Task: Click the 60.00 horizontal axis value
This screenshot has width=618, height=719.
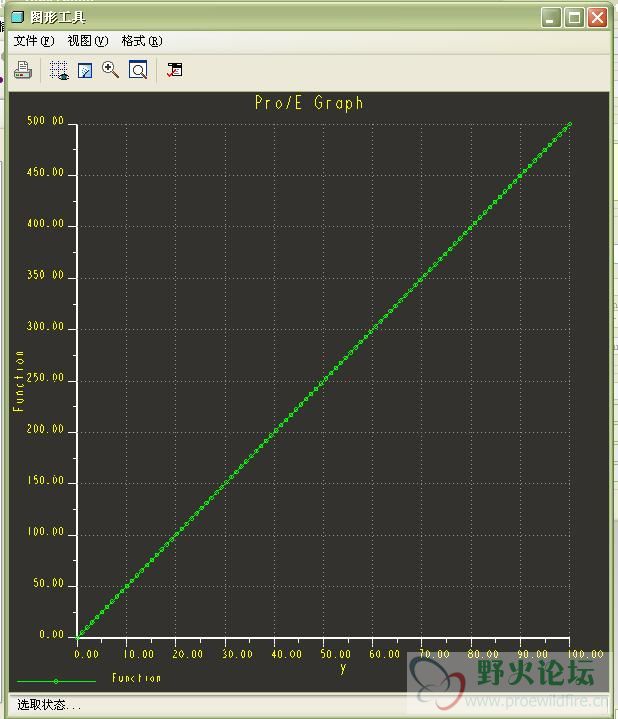Action: tap(385, 654)
